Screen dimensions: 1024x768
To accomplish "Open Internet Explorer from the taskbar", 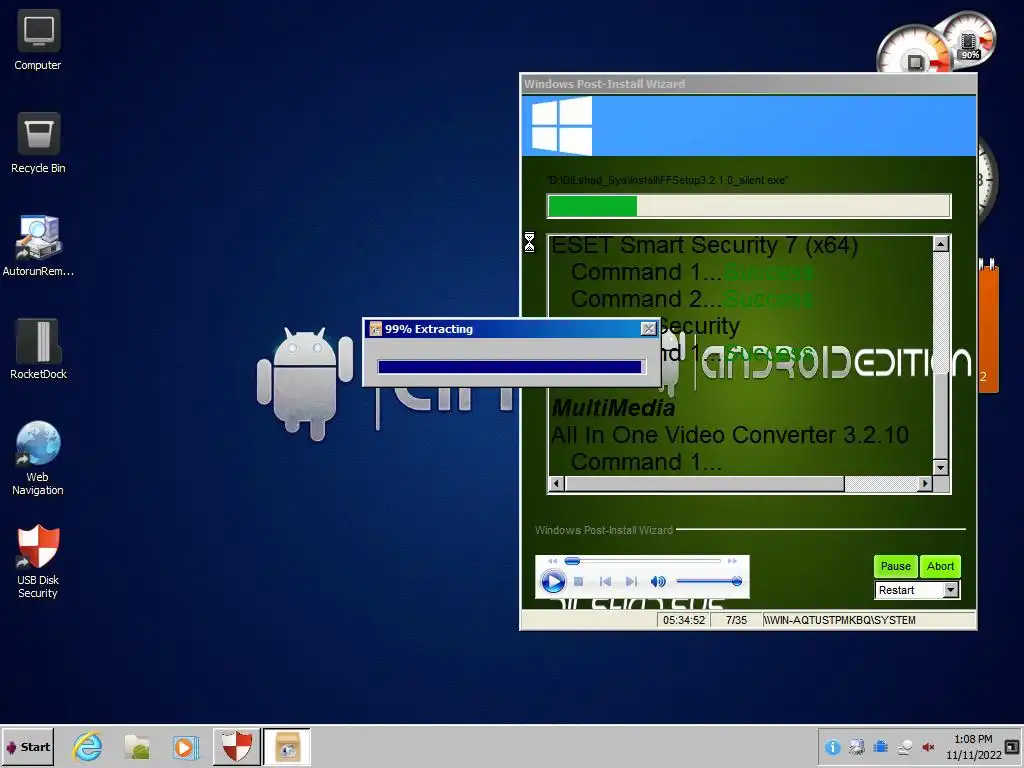I will coord(88,747).
